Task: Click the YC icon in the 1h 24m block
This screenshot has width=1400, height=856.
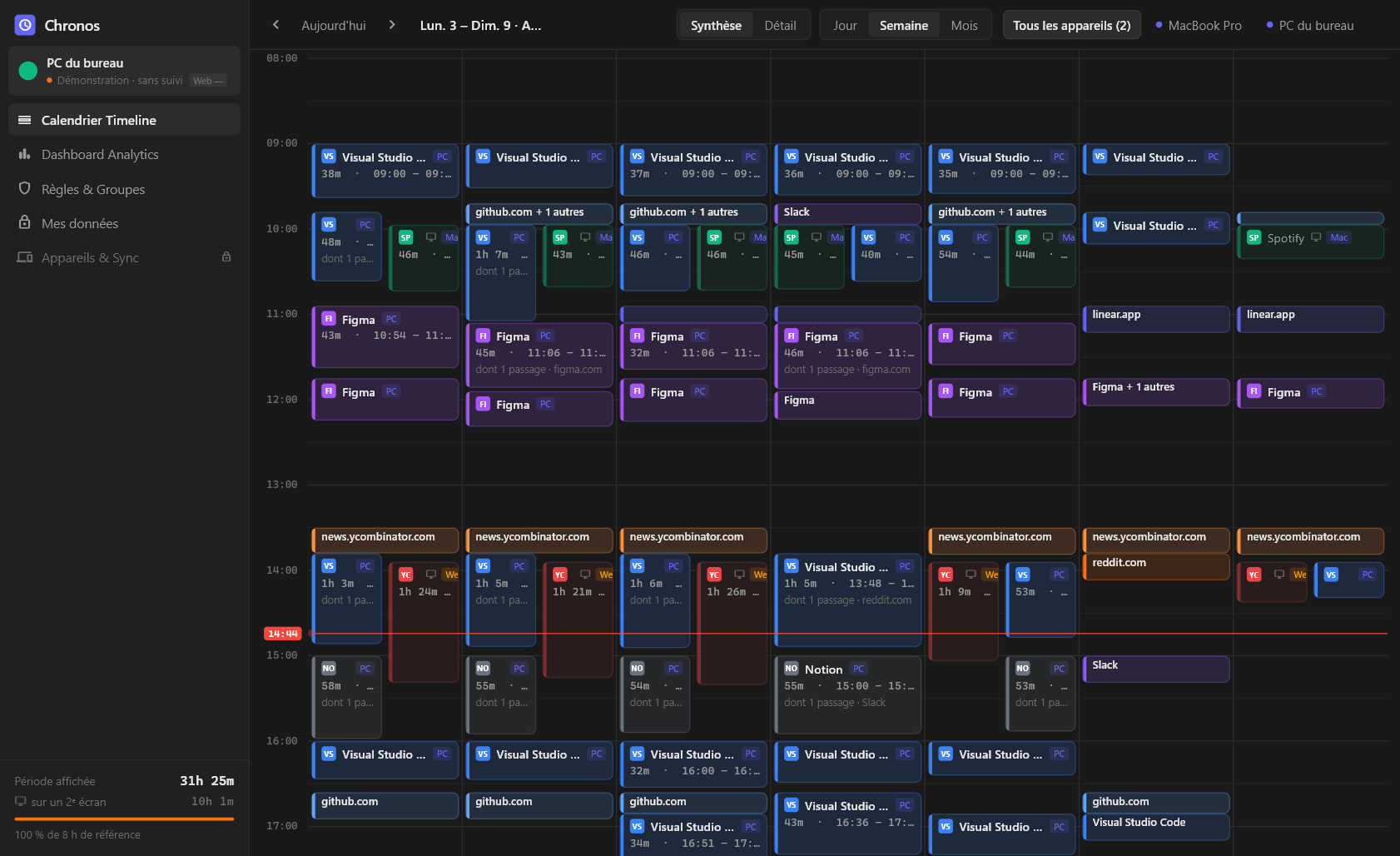Action: (405, 575)
